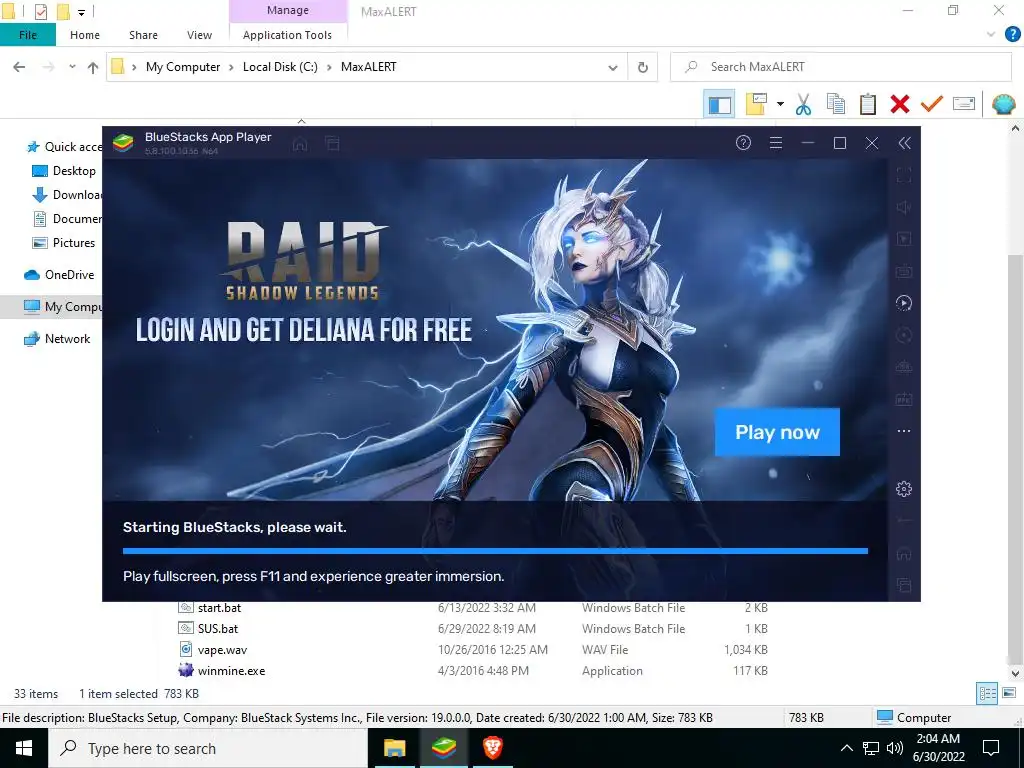Select the start.bat file
Viewport: 1024px width, 768px height.
click(x=219, y=608)
